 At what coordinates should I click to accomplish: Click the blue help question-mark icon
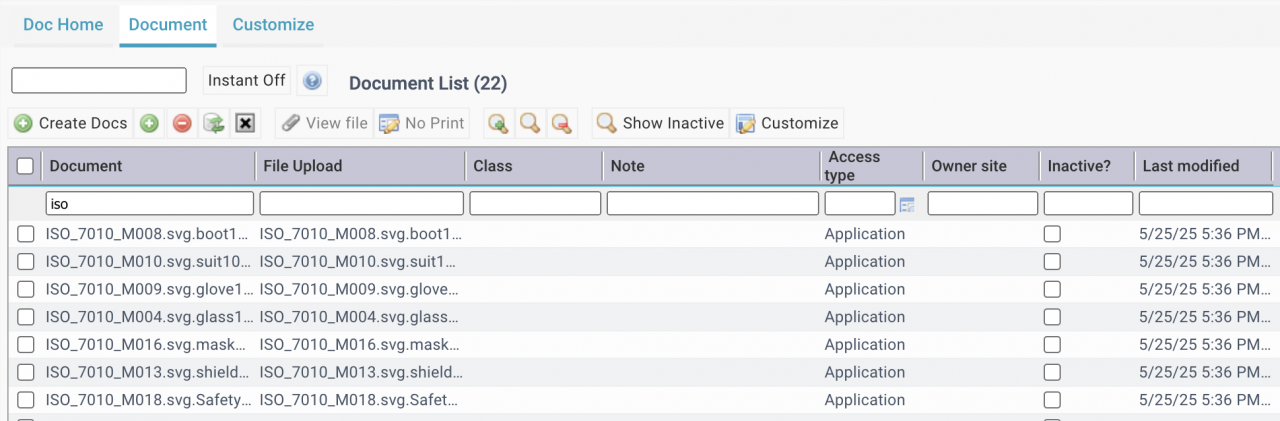(312, 81)
